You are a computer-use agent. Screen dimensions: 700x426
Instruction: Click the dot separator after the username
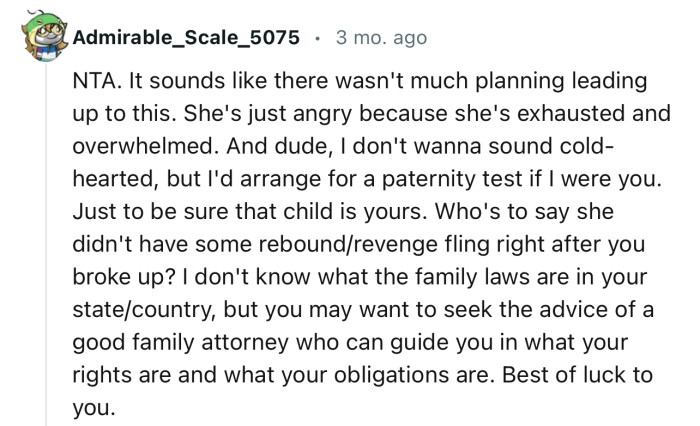coord(317,38)
